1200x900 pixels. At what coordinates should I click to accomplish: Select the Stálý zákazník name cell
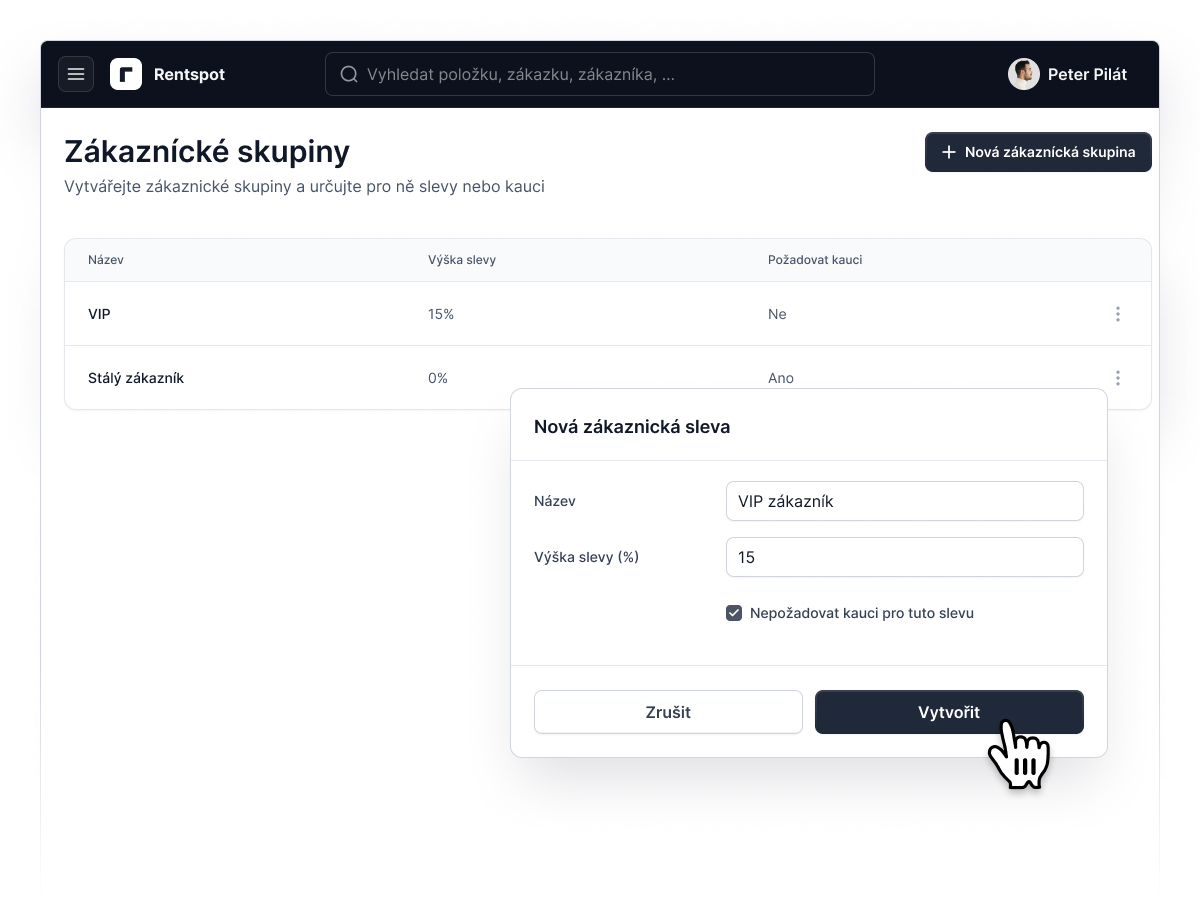(136, 378)
